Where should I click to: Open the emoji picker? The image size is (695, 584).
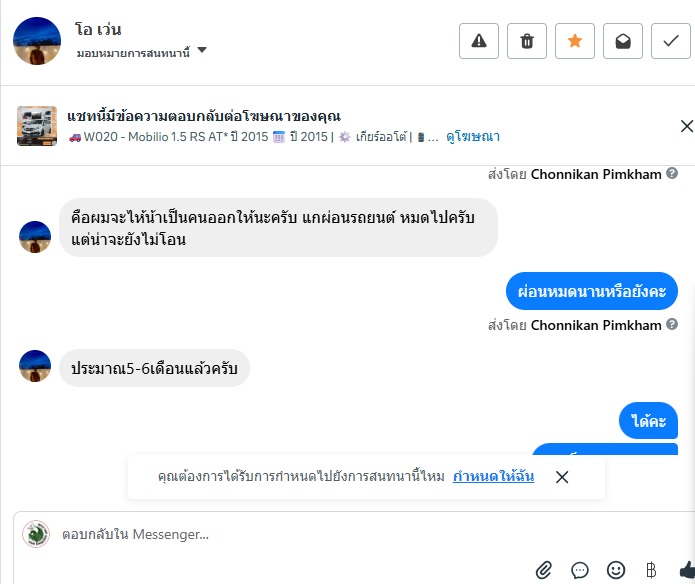coord(616,570)
